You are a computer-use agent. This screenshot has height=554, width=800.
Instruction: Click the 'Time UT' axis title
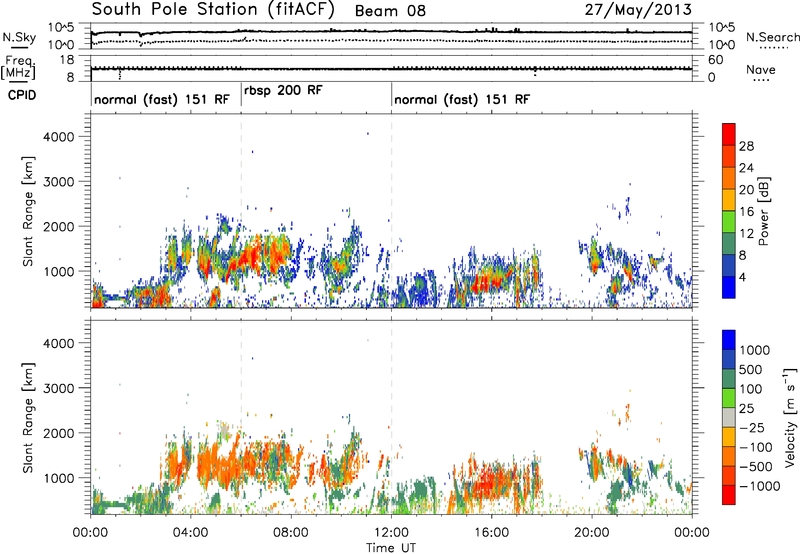tap(391, 548)
